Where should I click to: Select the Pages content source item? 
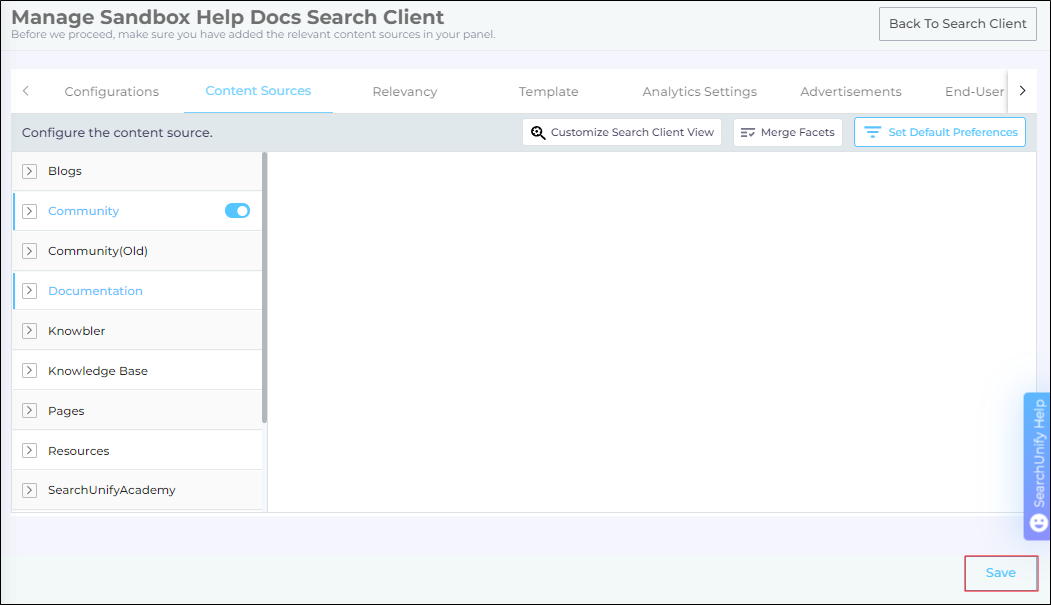click(x=66, y=411)
